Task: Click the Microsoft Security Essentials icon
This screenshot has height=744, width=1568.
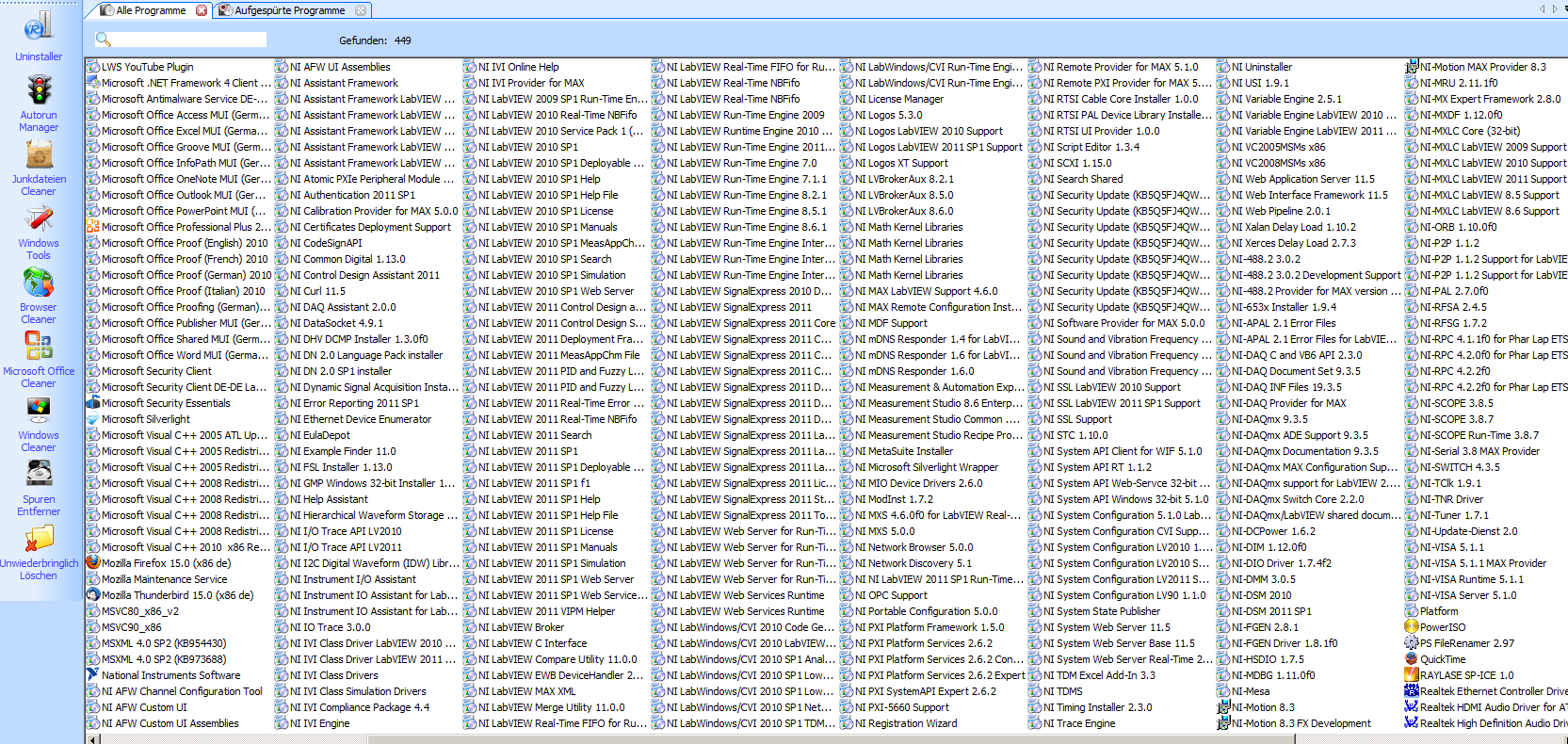Action: point(93,403)
